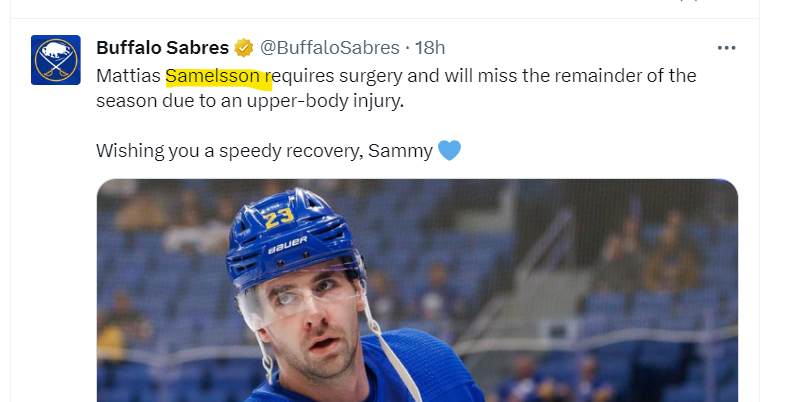Viewport: 787px width, 402px height.
Task: Click the 18h timestamp
Action: point(430,48)
